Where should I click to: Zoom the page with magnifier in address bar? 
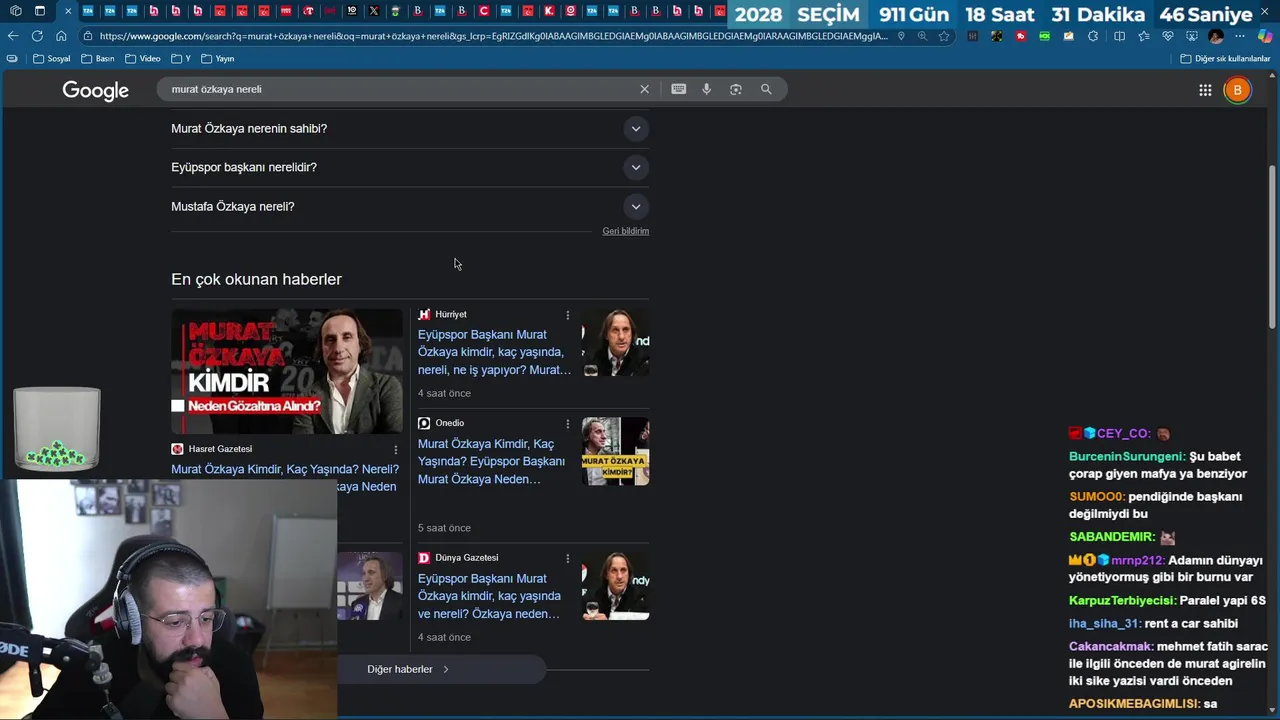[x=922, y=36]
